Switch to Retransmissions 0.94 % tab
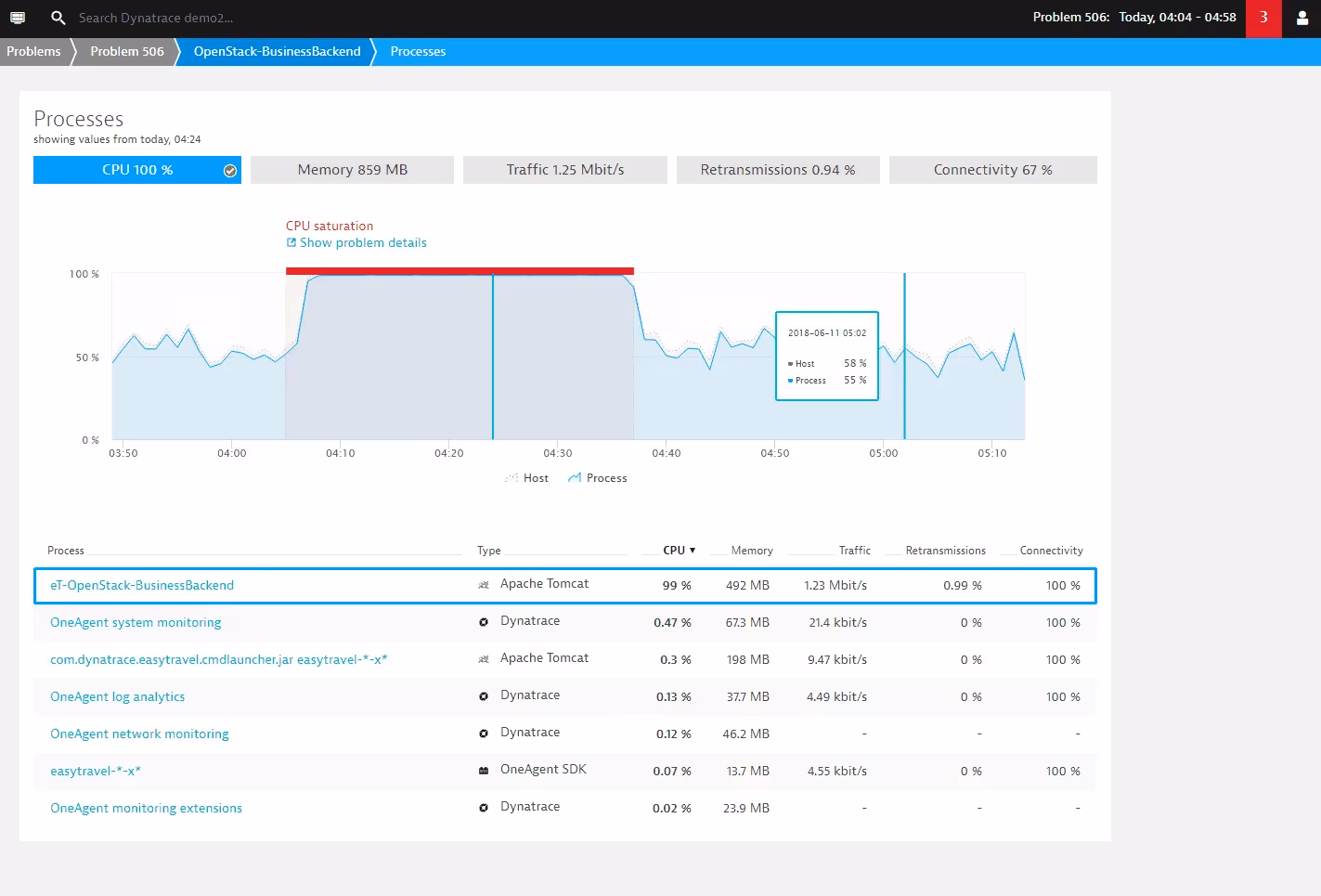This screenshot has height=896, width=1321. point(778,170)
